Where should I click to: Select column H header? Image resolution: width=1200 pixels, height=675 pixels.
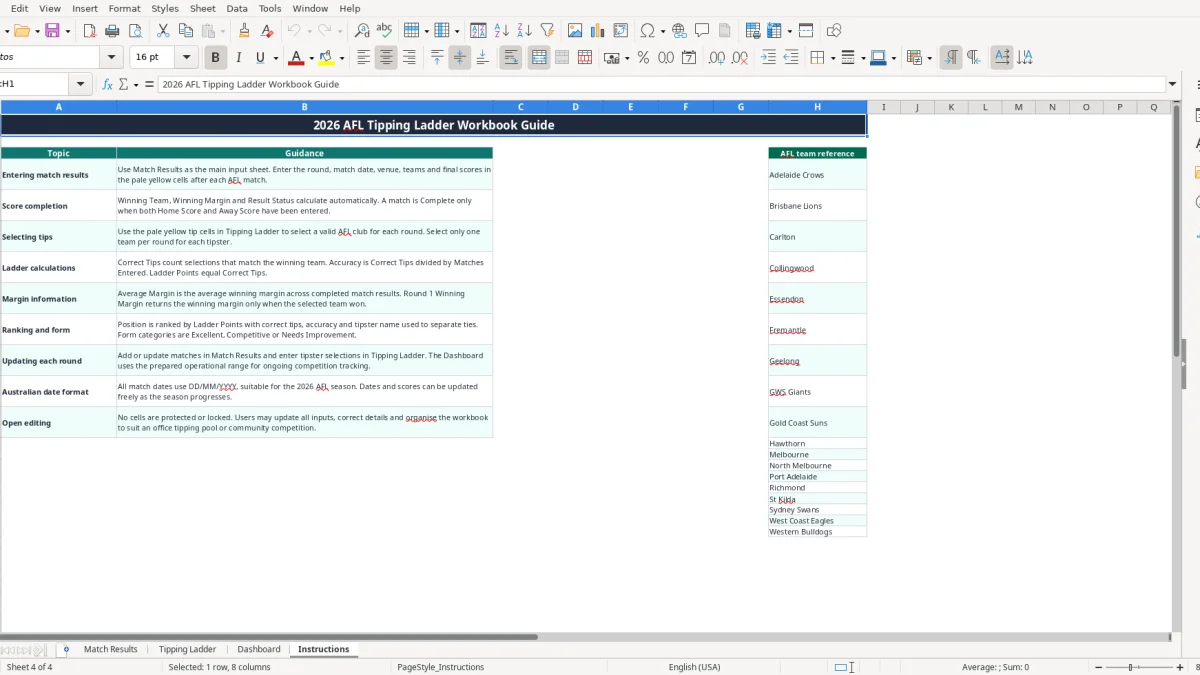[x=817, y=107]
